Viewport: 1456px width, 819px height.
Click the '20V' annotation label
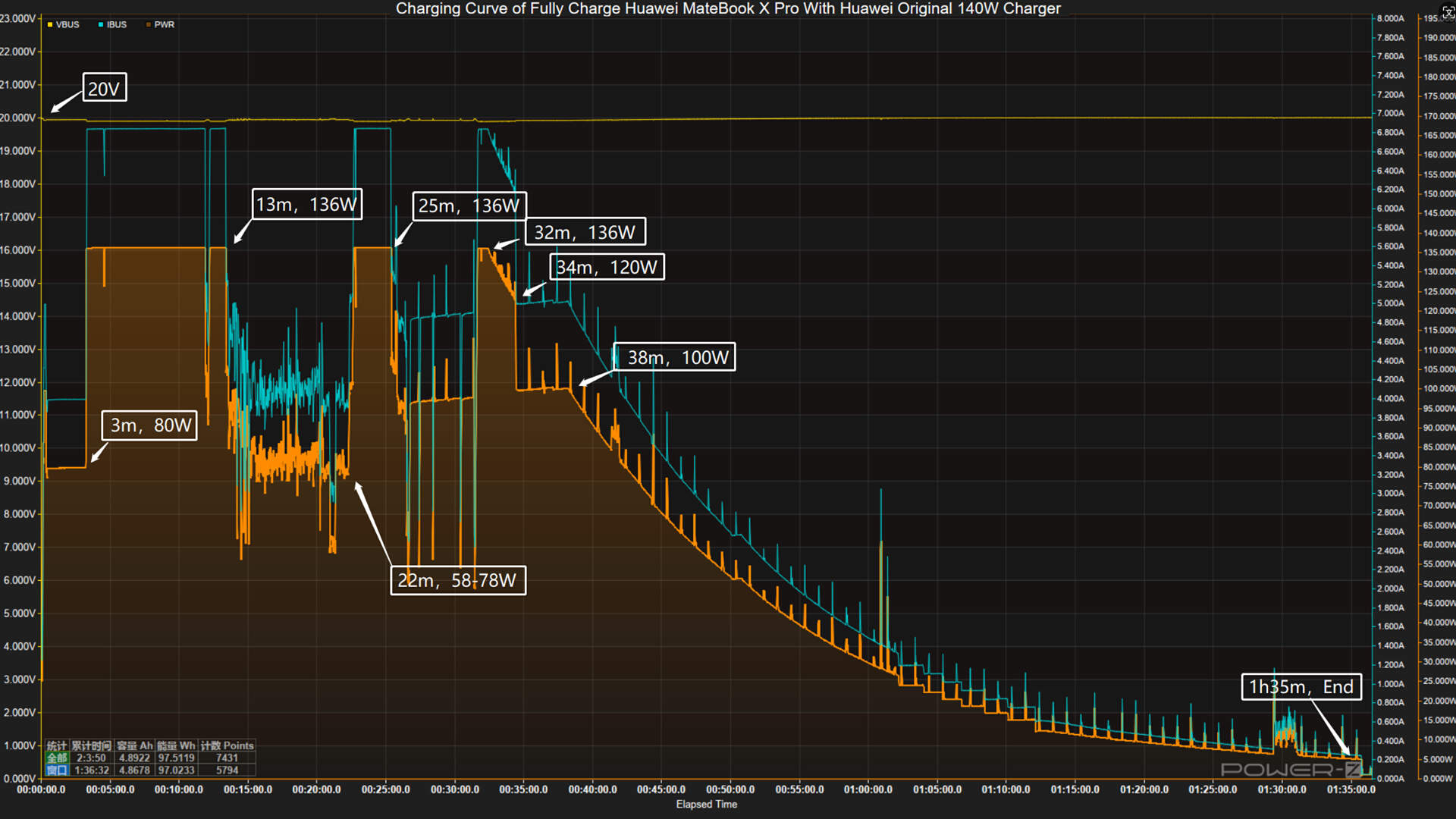pyautogui.click(x=104, y=88)
